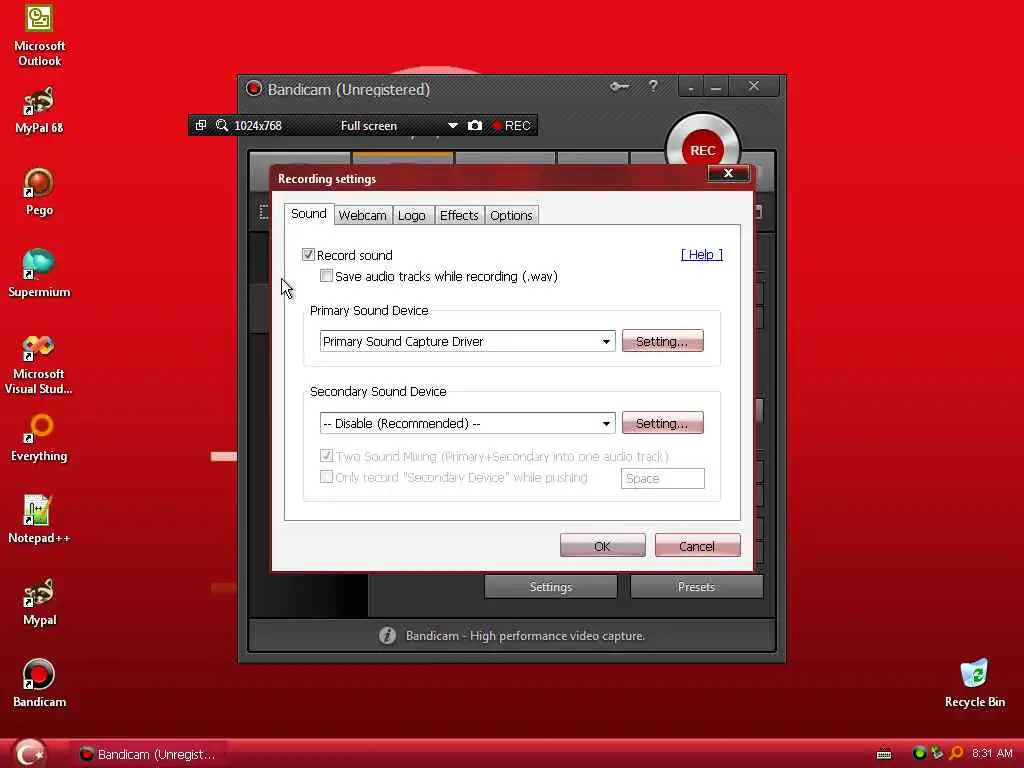Open Pego desktop shortcut
The height and width of the screenshot is (768, 1024).
39,192
